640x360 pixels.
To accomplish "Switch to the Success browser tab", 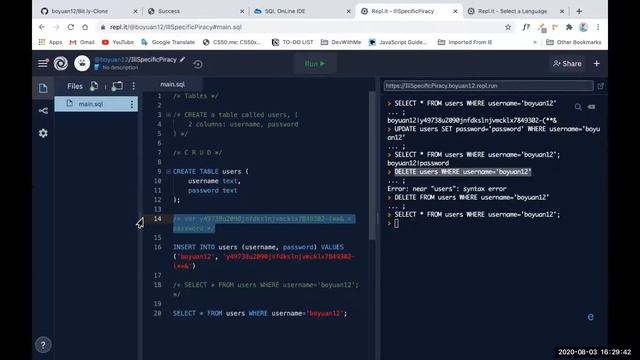I will click(196, 11).
